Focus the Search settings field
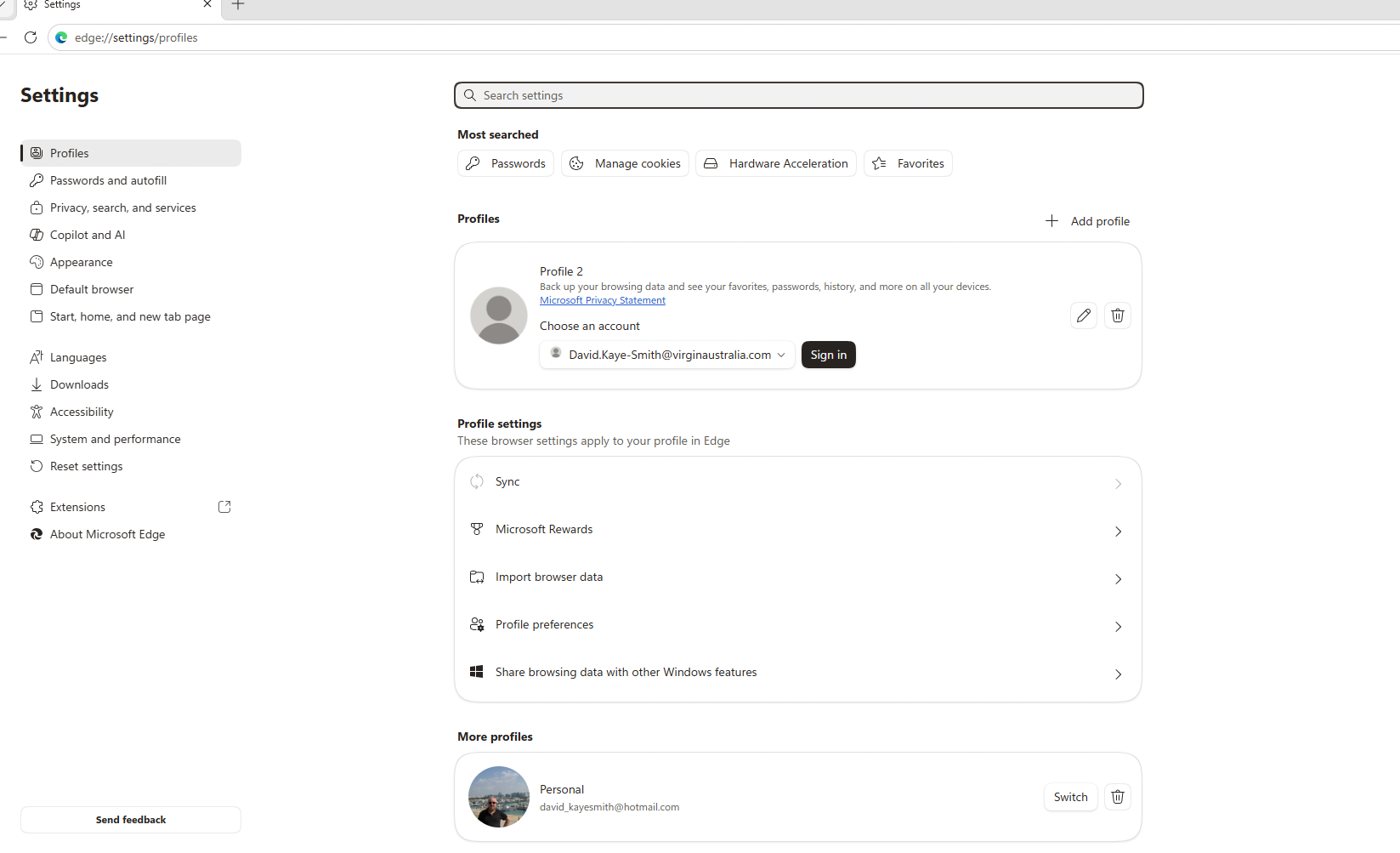The height and width of the screenshot is (853, 1400). 799,95
